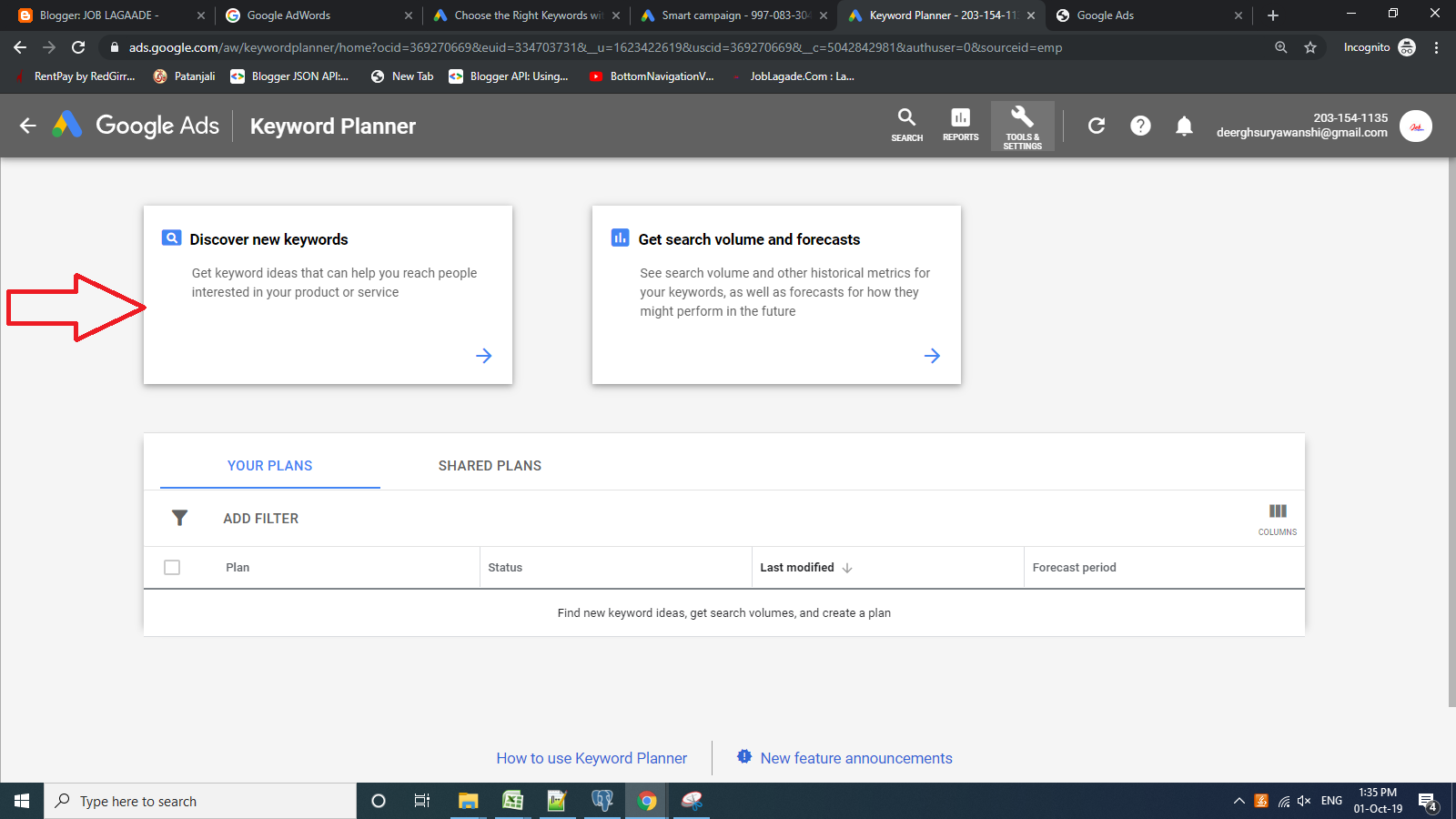This screenshot has width=1456, height=819.
Task: Click the arrow on Discover new keywords card
Action: pyautogui.click(x=484, y=356)
